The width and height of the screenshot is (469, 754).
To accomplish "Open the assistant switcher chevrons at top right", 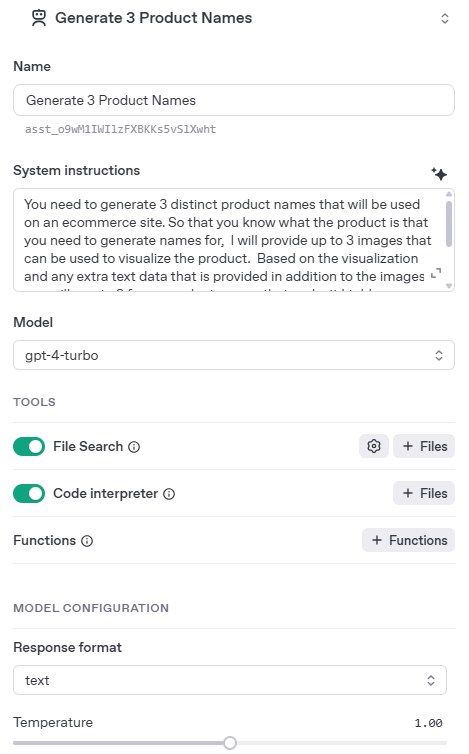I will (x=445, y=18).
